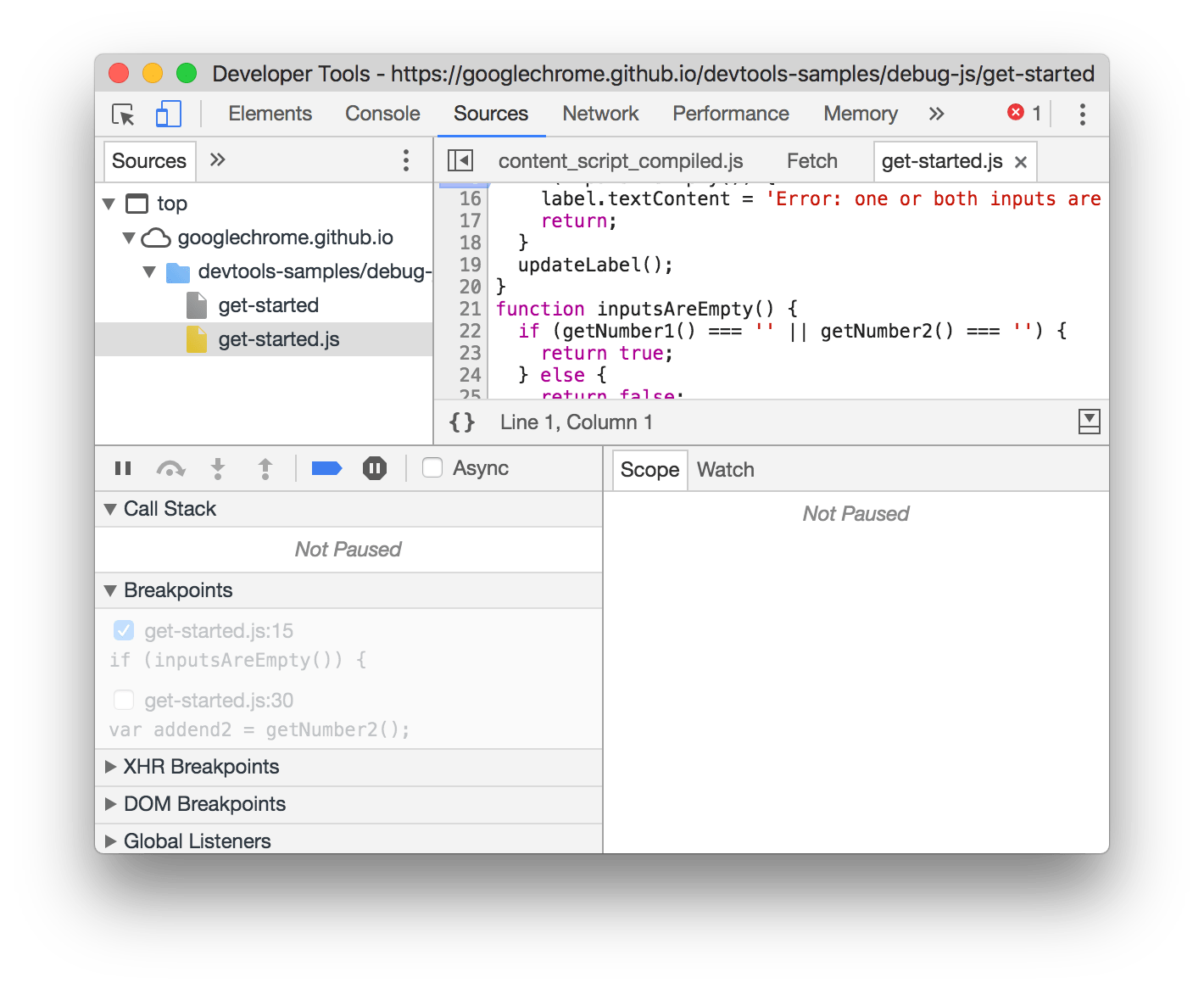Toggle the device toolbar icon
The image size is (1204, 989).
pyautogui.click(x=169, y=114)
